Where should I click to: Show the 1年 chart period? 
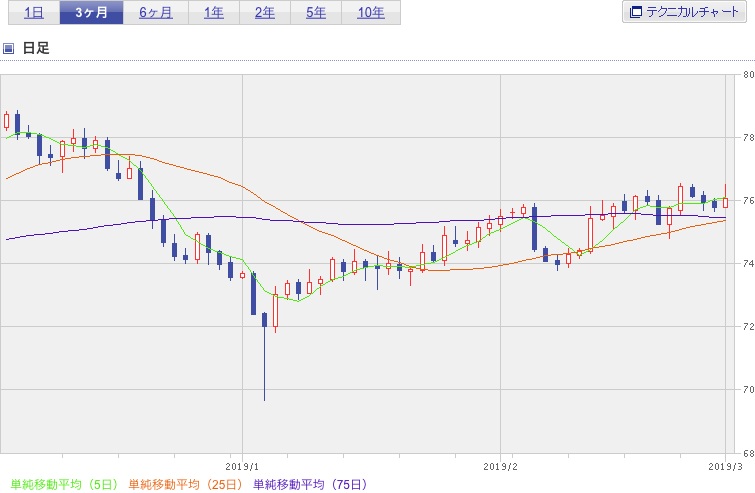[214, 13]
